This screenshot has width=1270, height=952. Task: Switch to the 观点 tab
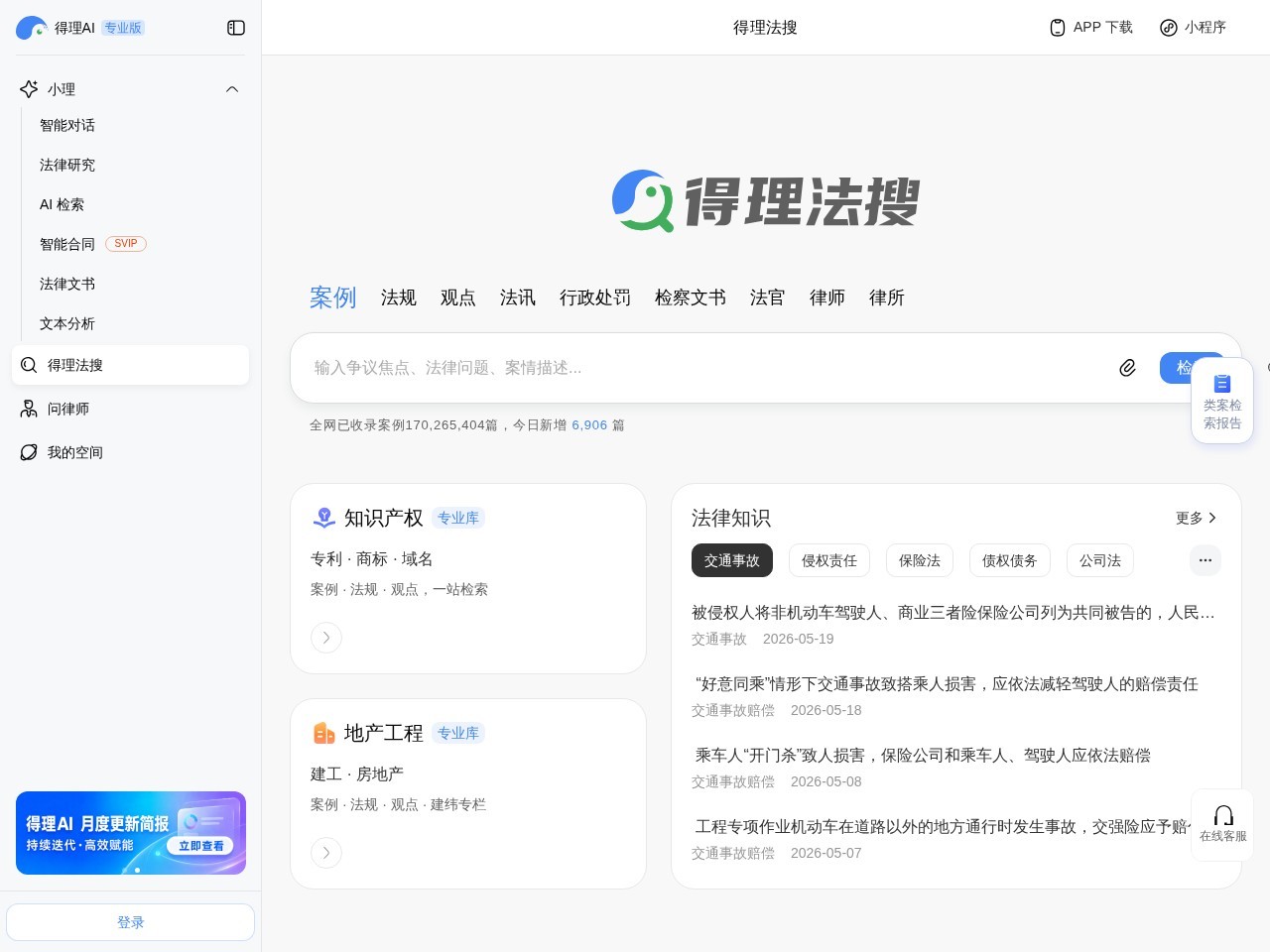458,297
